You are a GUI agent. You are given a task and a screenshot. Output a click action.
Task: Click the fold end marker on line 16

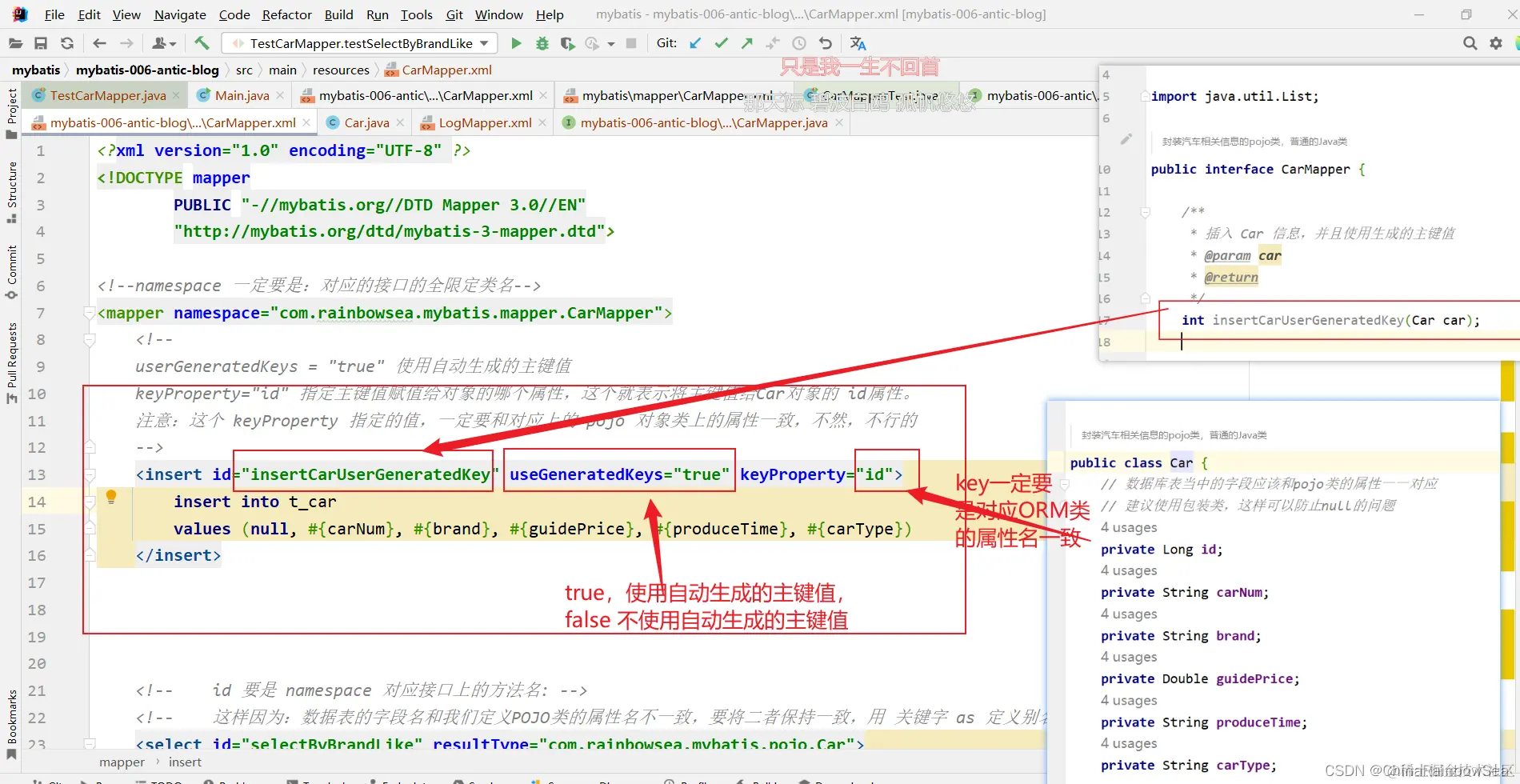[x=90, y=555]
